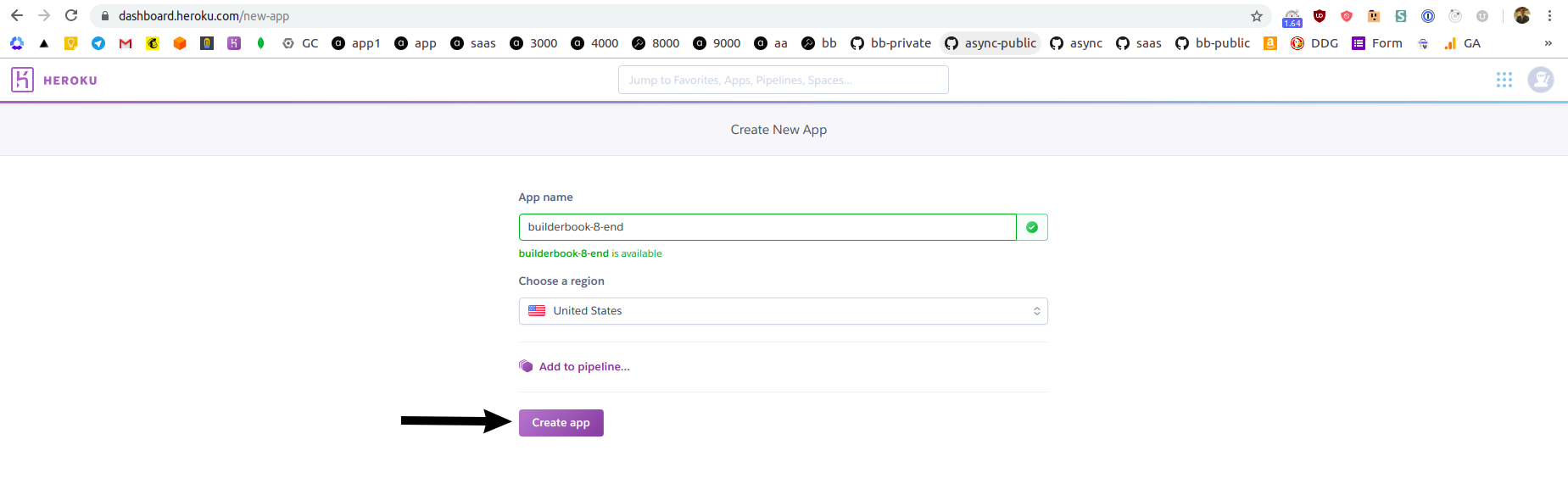Open the Chrome profile avatar

(x=1522, y=16)
